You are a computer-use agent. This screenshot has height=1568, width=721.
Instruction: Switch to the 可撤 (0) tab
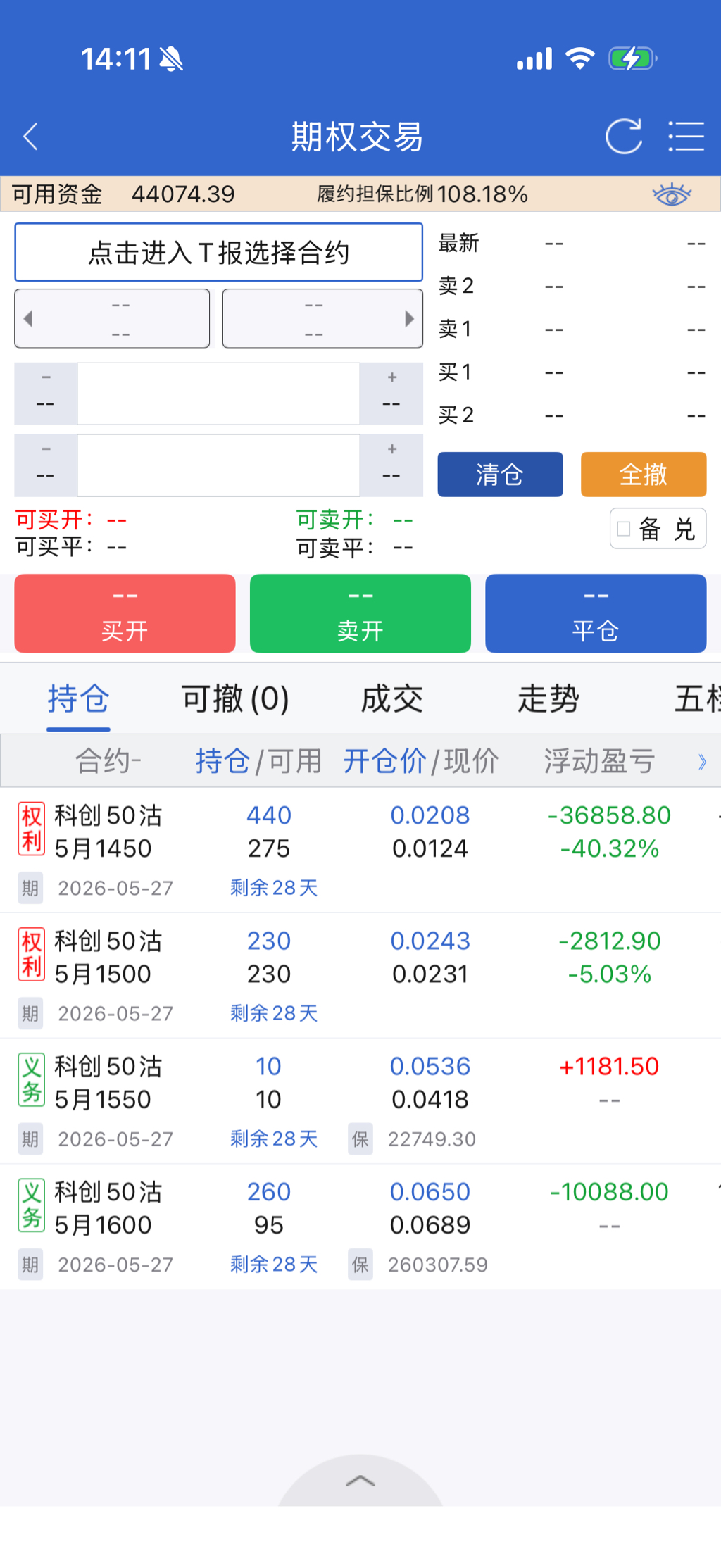pyautogui.click(x=235, y=699)
